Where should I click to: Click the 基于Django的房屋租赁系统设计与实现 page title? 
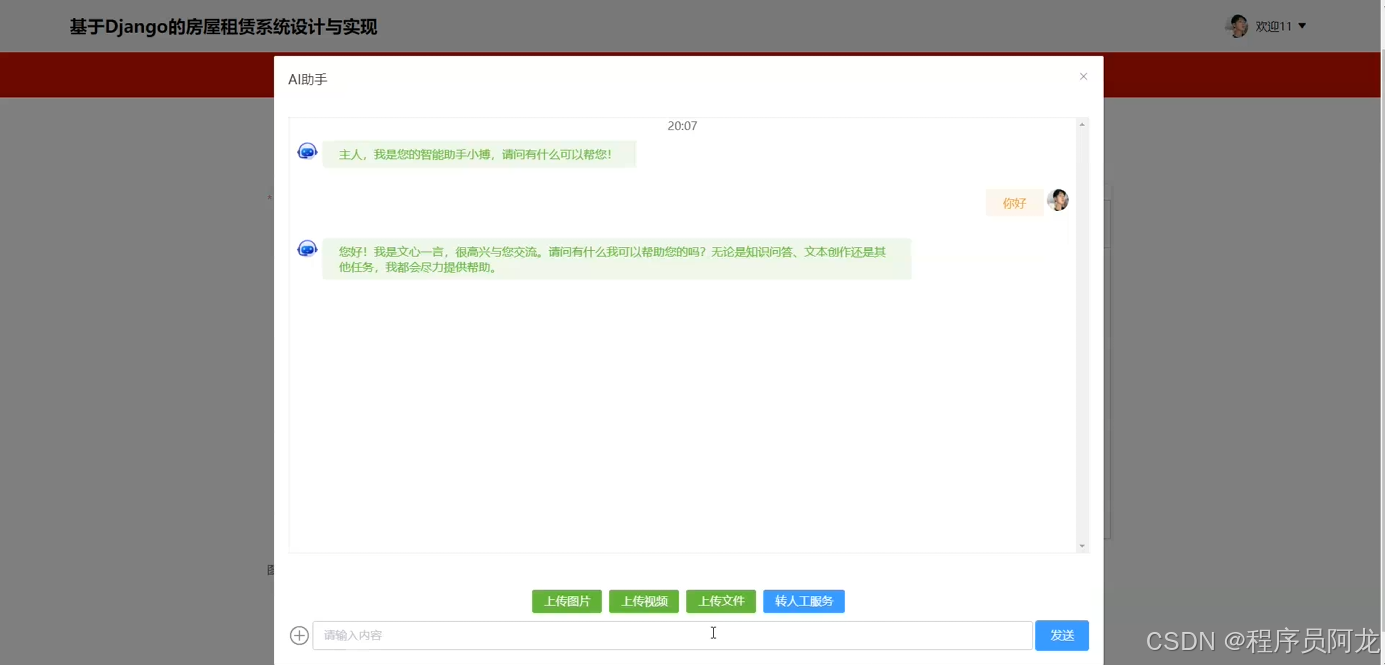[223, 27]
